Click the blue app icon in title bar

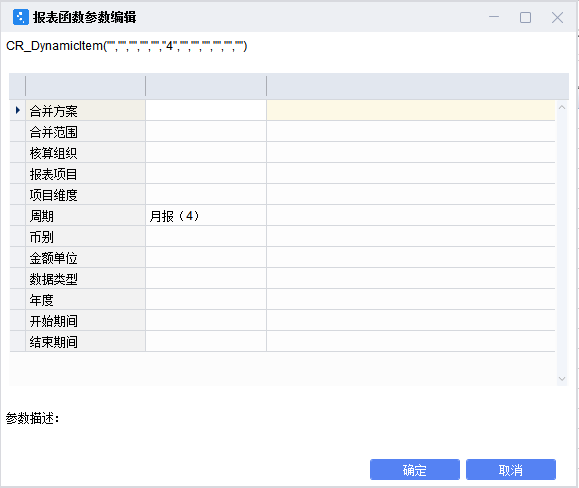[21, 17]
